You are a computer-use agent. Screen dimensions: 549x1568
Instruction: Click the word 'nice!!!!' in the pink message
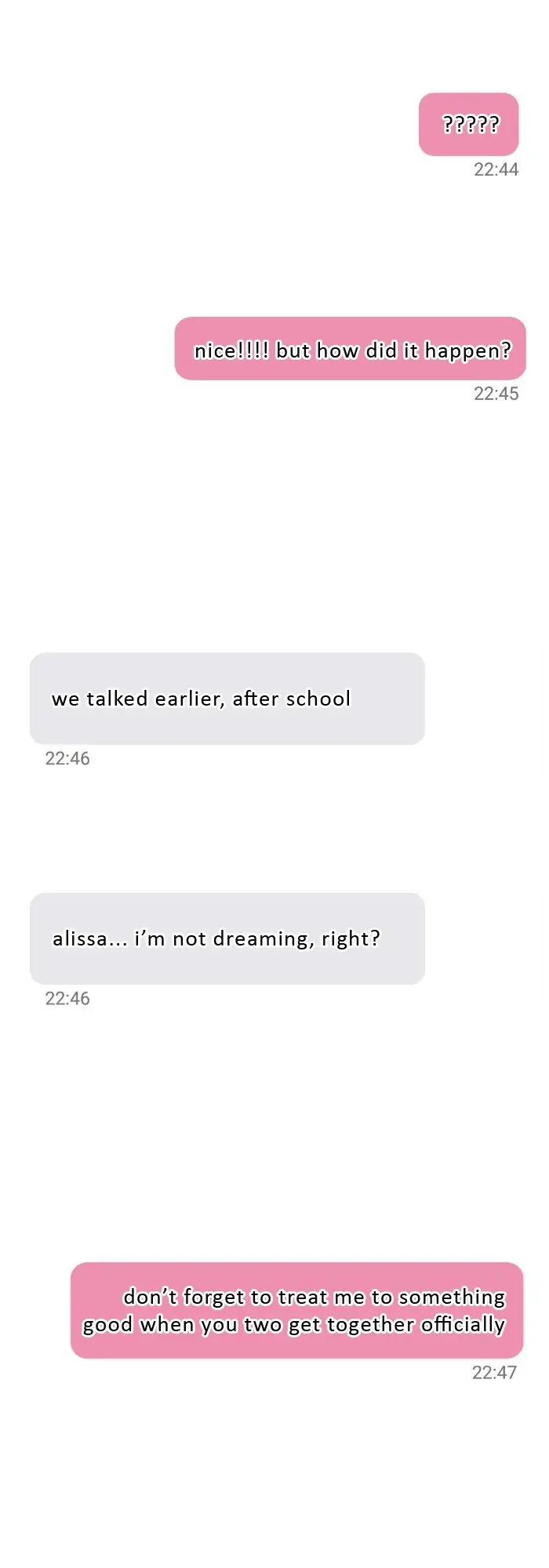[231, 350]
